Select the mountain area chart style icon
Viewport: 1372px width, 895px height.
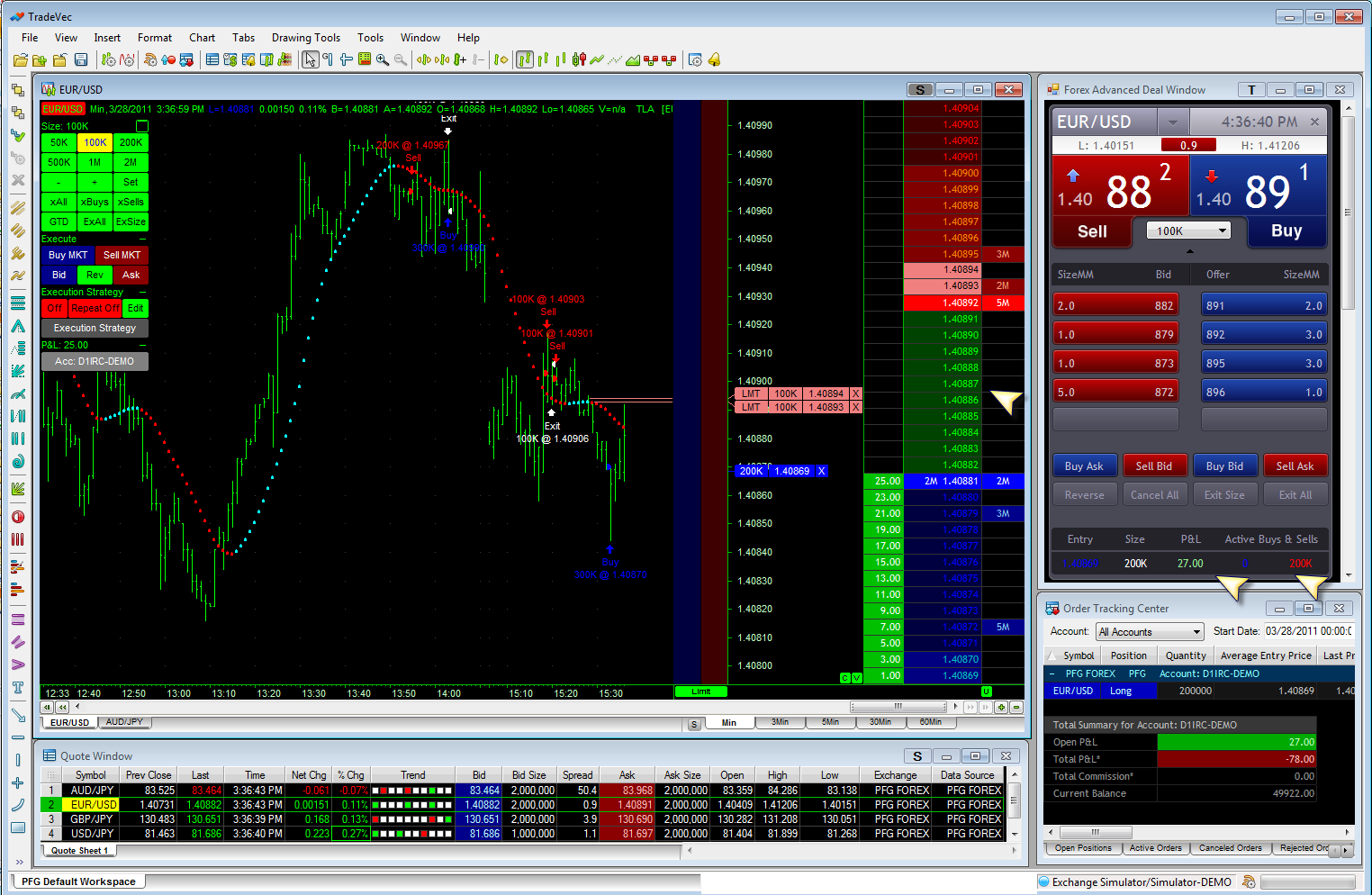coord(633,60)
